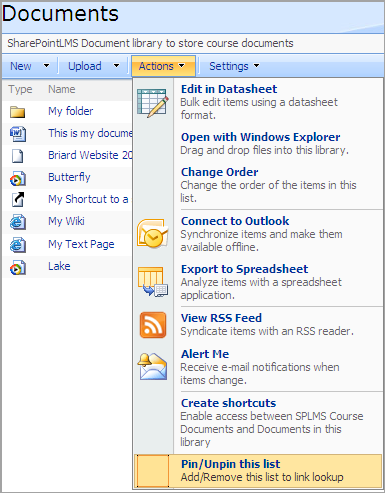Click the Settings toolbar menu label

(229, 66)
